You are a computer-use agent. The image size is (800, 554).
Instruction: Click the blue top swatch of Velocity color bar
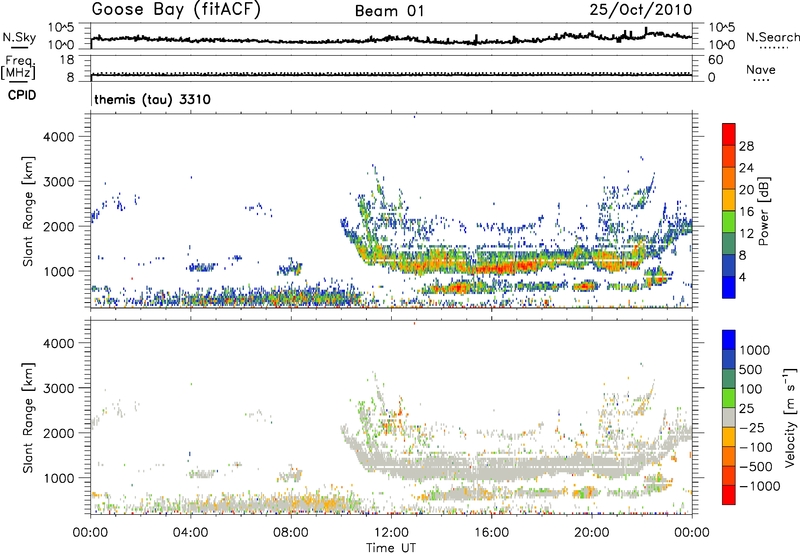click(x=729, y=340)
